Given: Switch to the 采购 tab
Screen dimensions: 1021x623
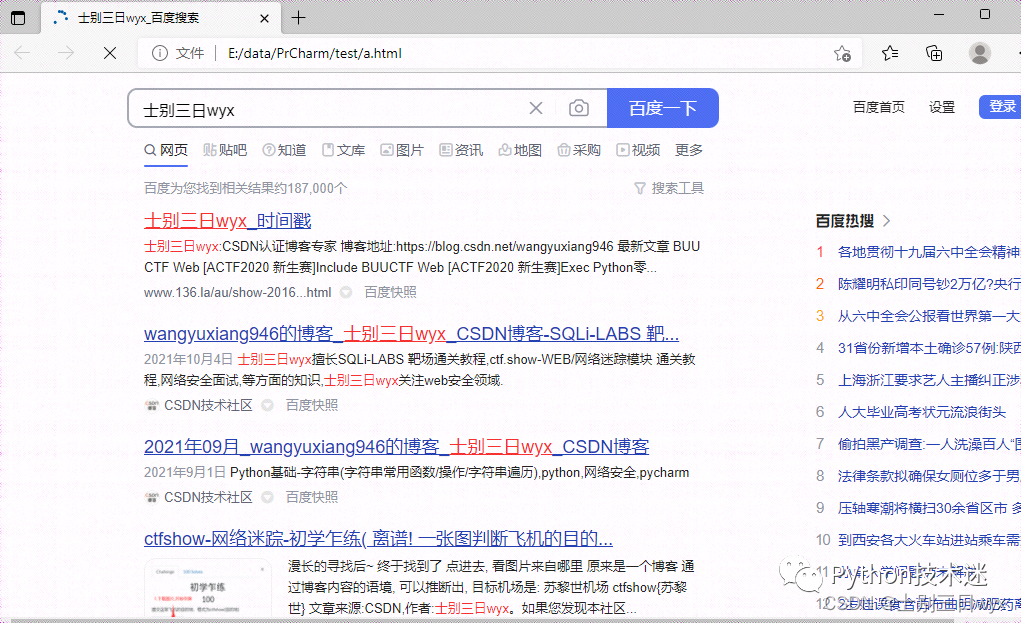Looking at the screenshot, I should click(x=579, y=150).
